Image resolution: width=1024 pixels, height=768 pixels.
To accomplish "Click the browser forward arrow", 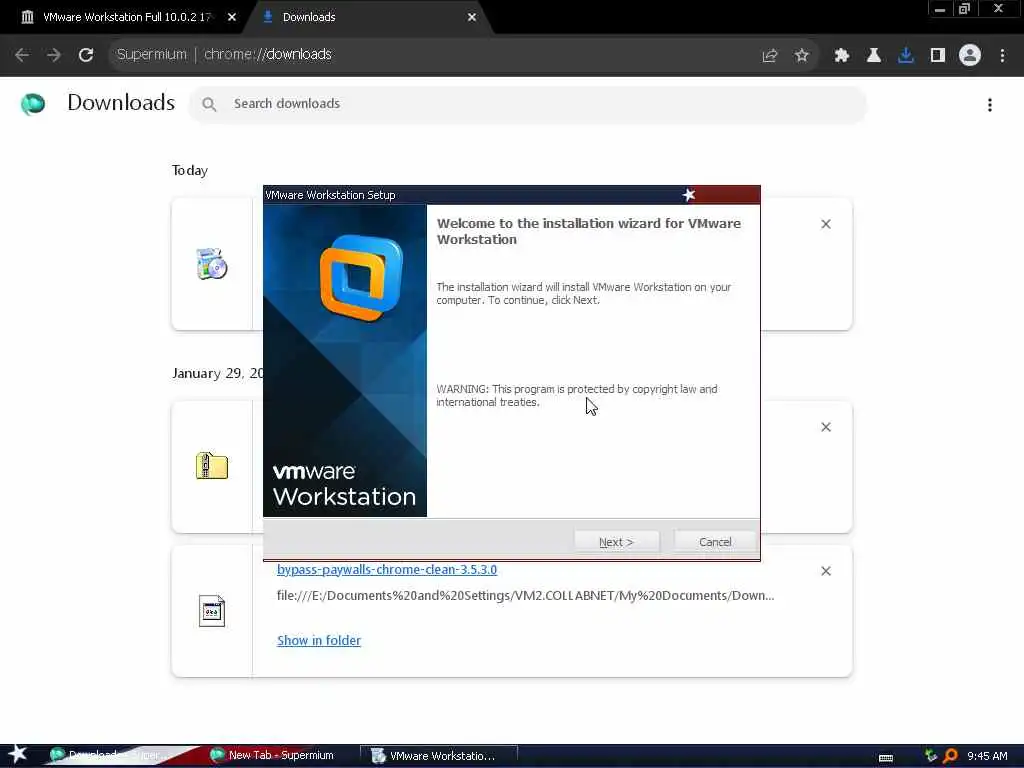I will (x=54, y=55).
